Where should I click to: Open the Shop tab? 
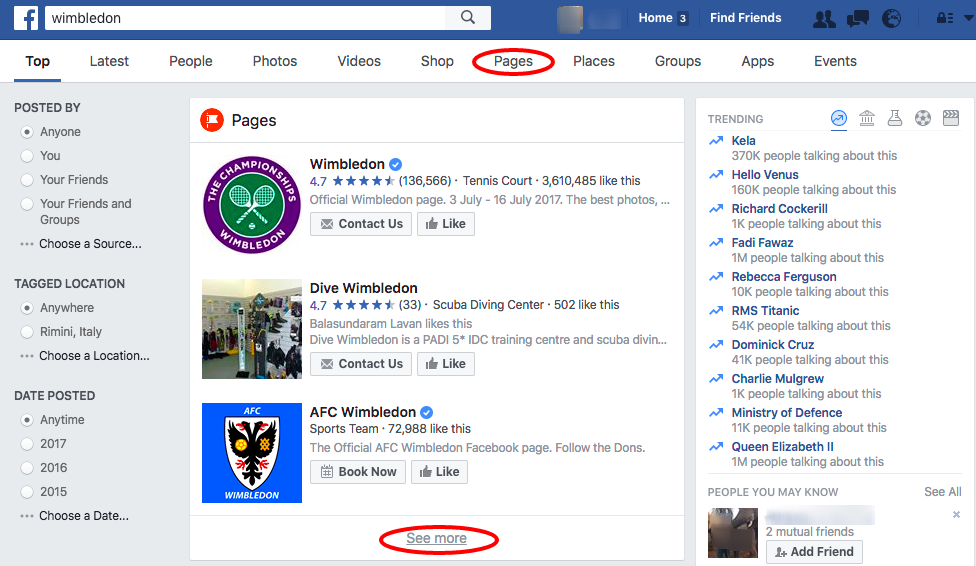pos(437,61)
